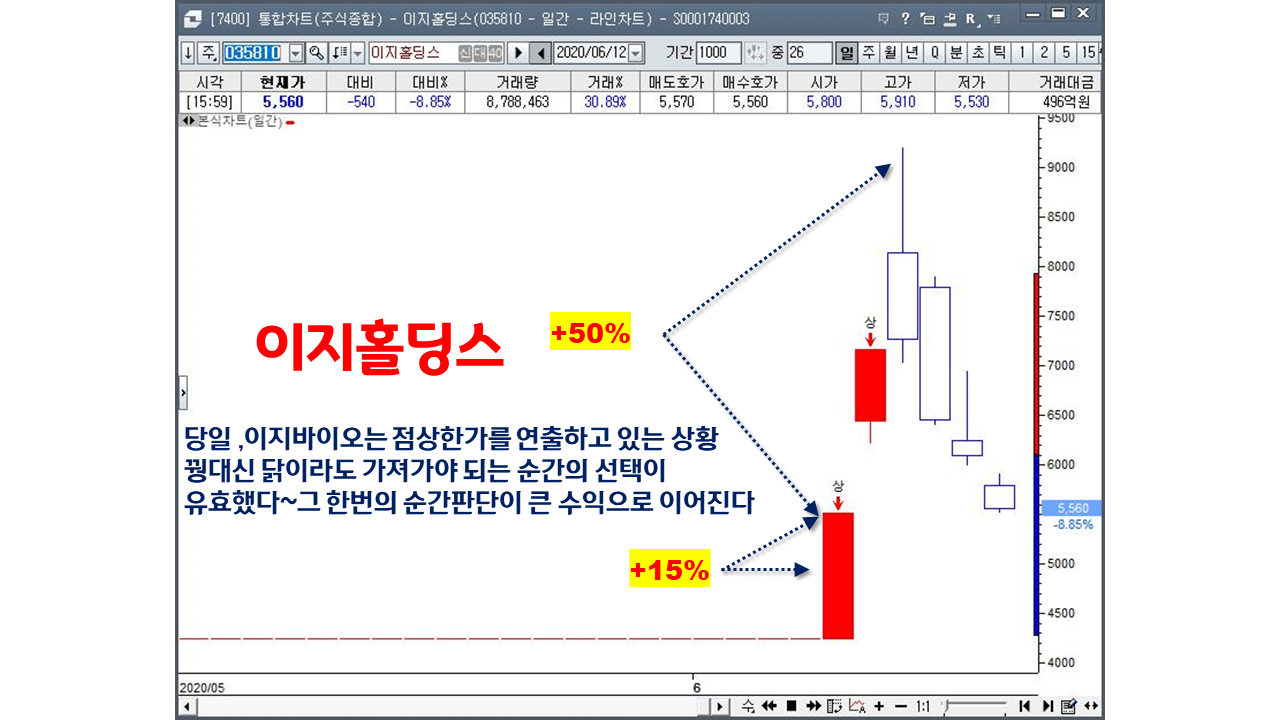Click the bottom toolbar stop square icon

(x=791, y=706)
